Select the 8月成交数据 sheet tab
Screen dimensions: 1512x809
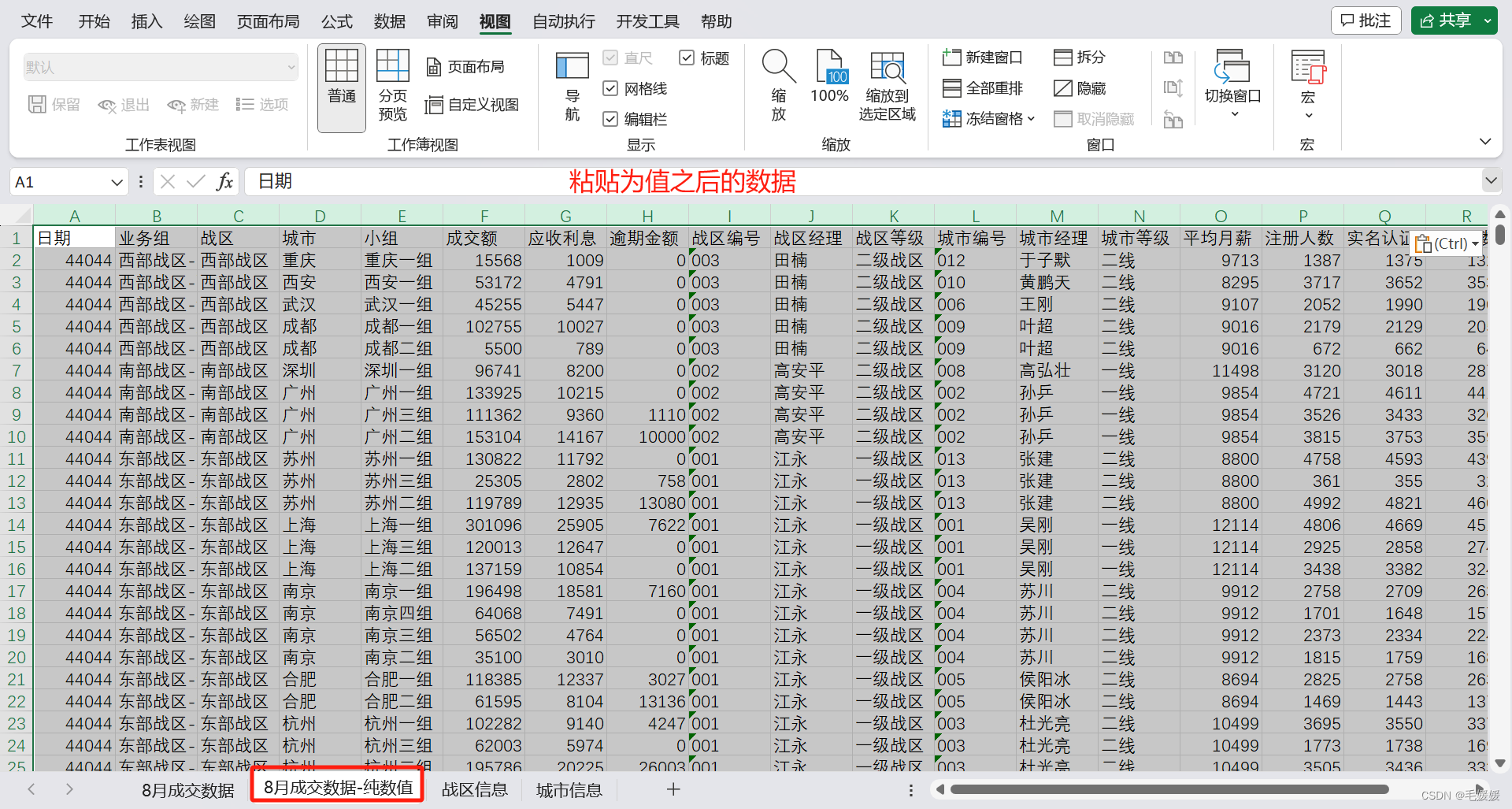coord(187,790)
